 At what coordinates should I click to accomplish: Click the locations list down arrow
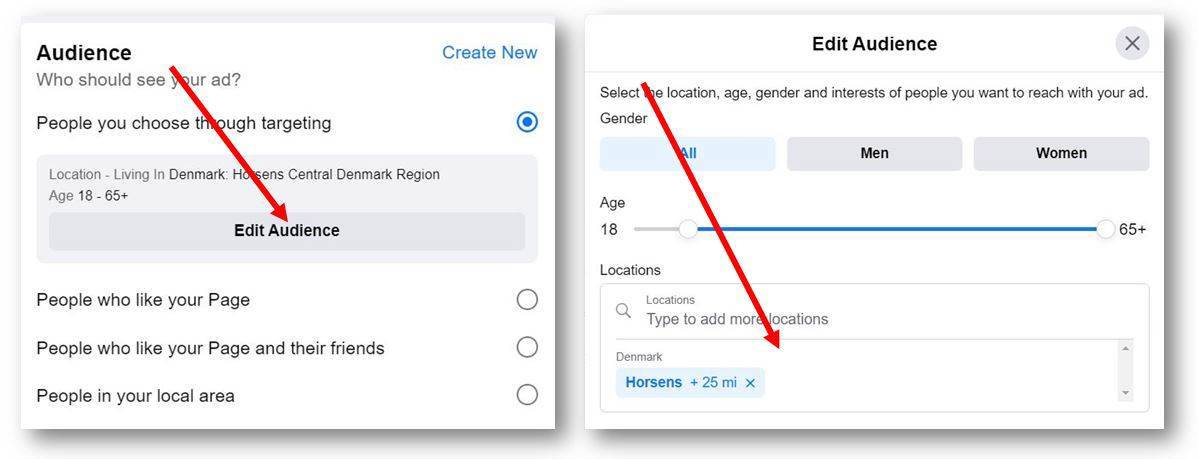[x=1124, y=393]
